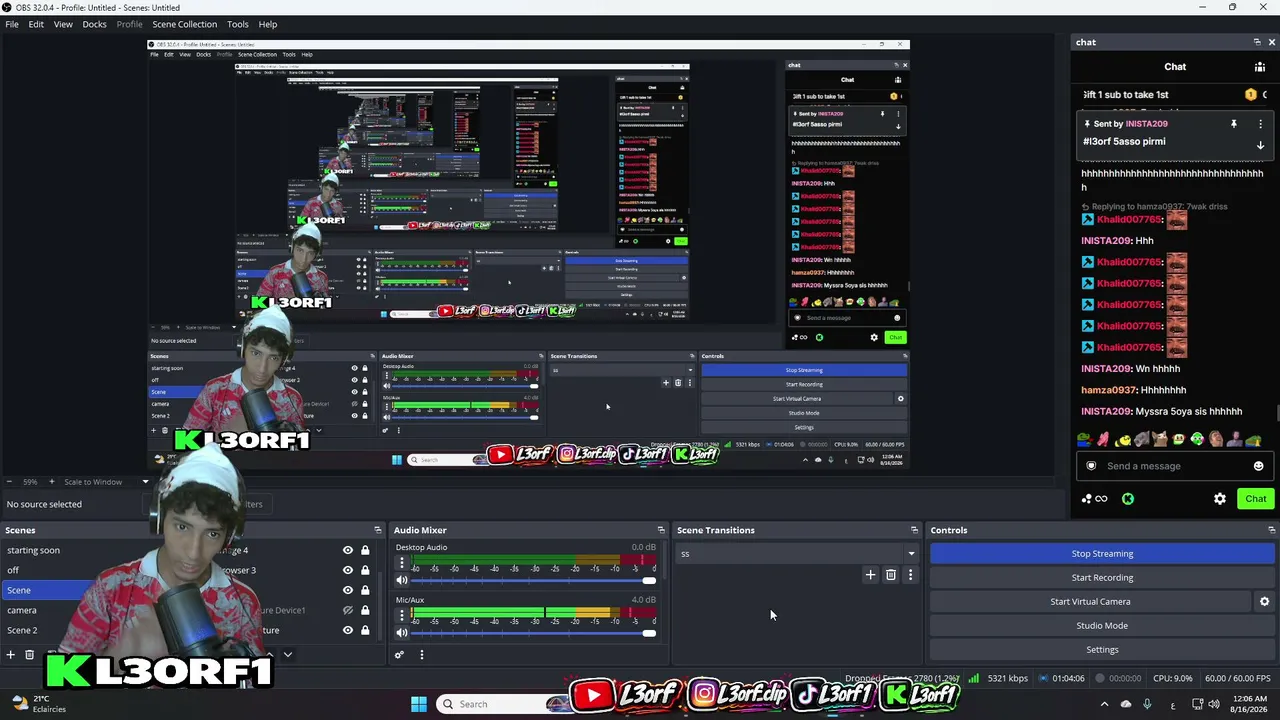Screen dimensions: 1280x720
Task: Open chat settings gear icon
Action: tap(1220, 499)
